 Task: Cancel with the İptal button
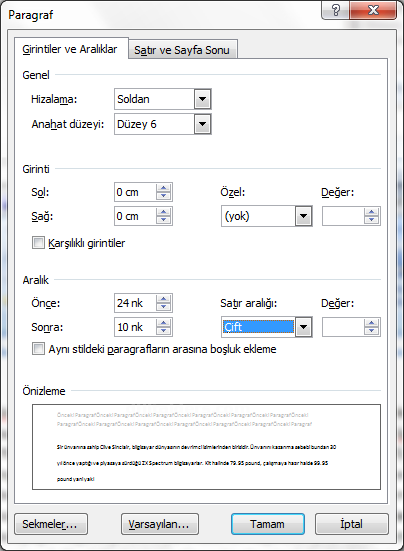point(352,524)
